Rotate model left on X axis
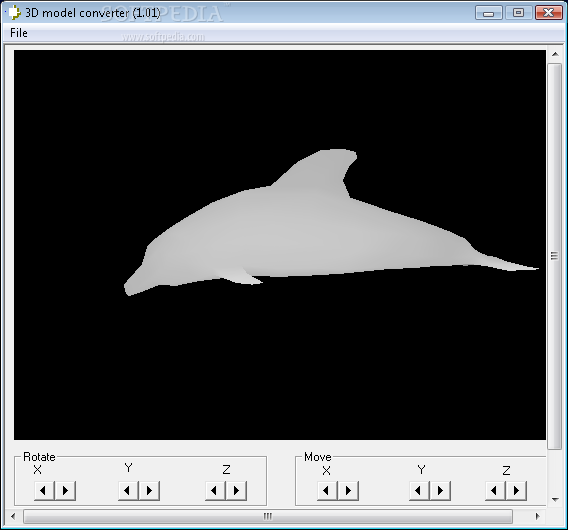Screen dimensions: 568x530 pos(44,491)
